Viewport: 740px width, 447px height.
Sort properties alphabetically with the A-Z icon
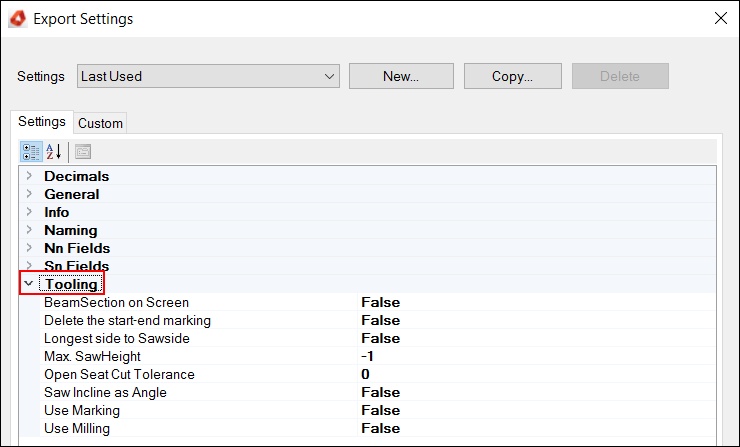pos(54,152)
